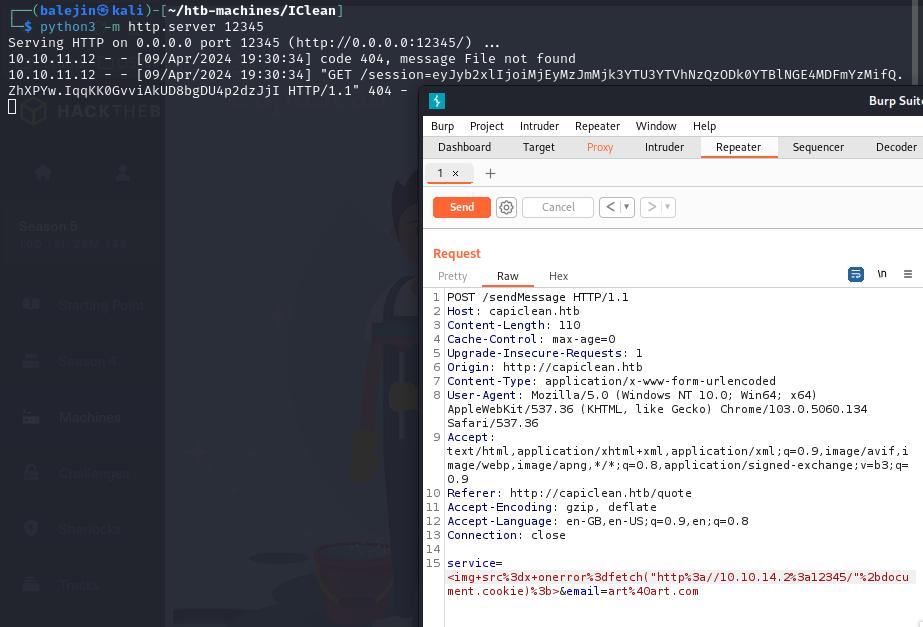Open the Window menu

pyautogui.click(x=656, y=126)
